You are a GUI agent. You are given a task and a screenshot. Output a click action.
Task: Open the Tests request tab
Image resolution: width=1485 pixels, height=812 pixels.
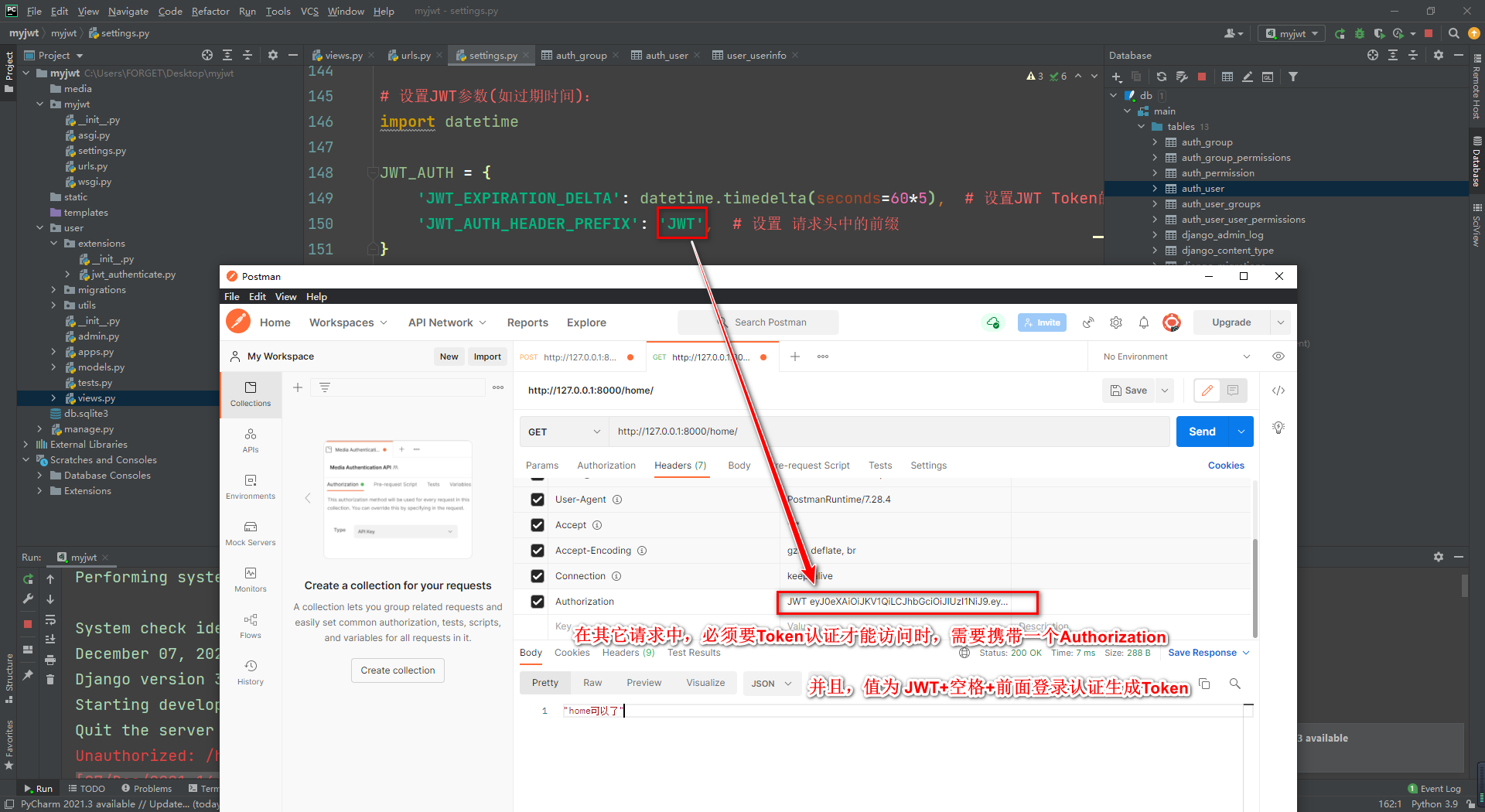pyautogui.click(x=880, y=466)
